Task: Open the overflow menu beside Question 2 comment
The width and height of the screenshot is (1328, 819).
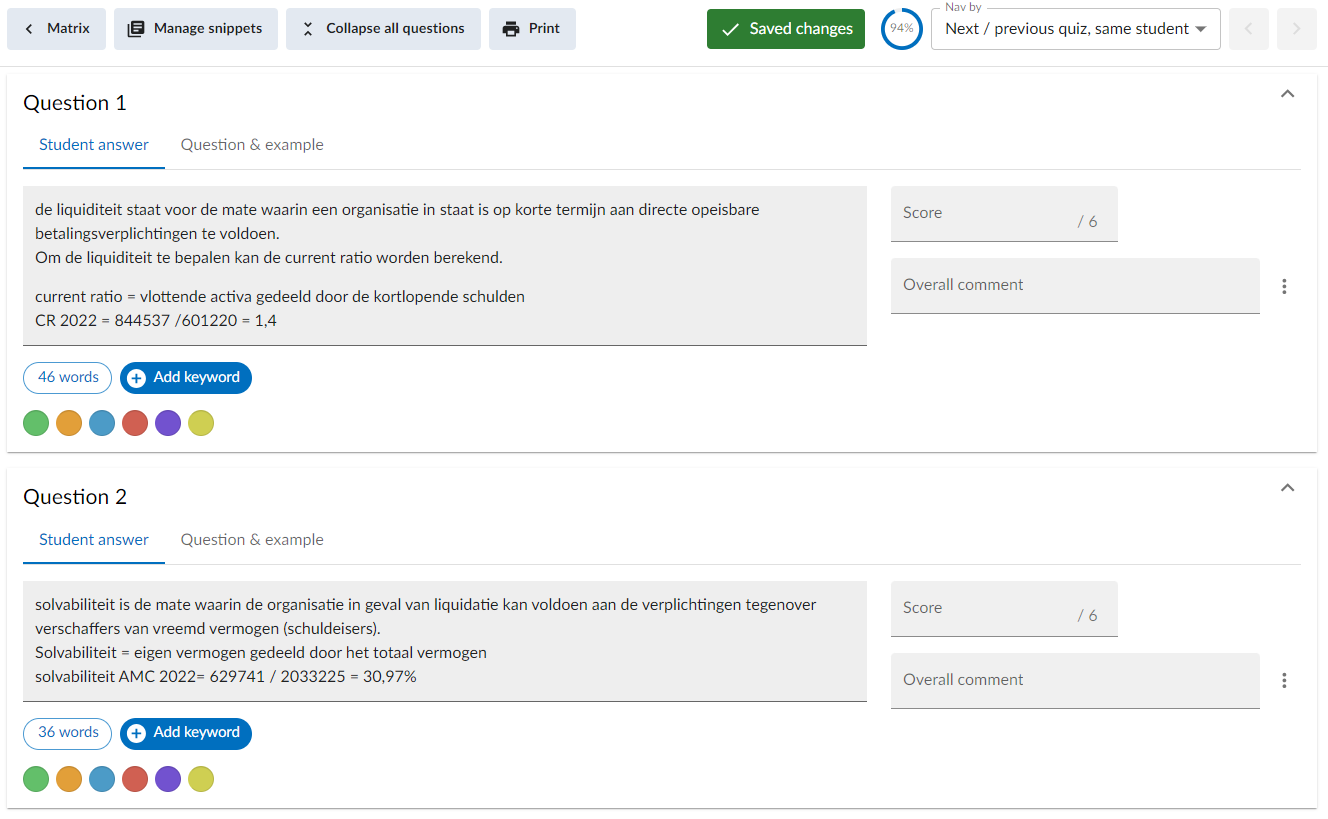Action: point(1284,680)
